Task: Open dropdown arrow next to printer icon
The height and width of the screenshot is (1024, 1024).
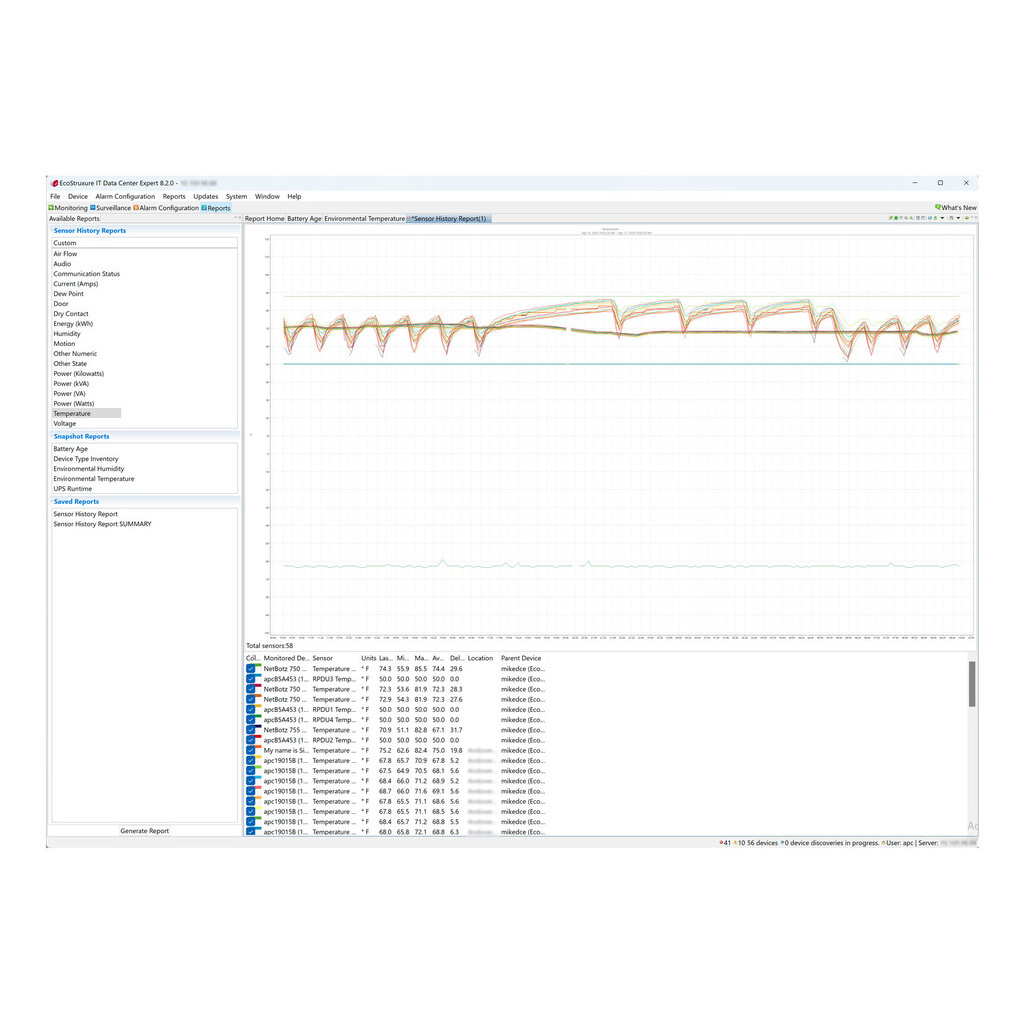Action: tap(959, 218)
